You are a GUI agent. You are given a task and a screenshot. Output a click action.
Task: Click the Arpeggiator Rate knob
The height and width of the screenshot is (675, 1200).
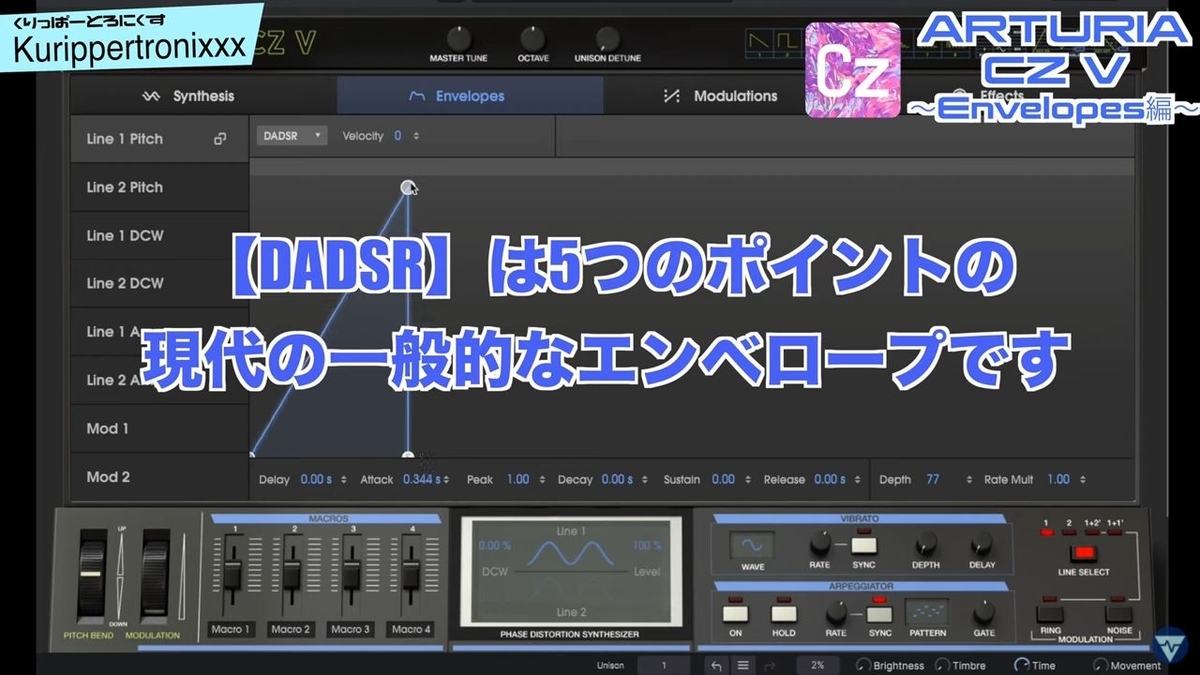tap(837, 612)
